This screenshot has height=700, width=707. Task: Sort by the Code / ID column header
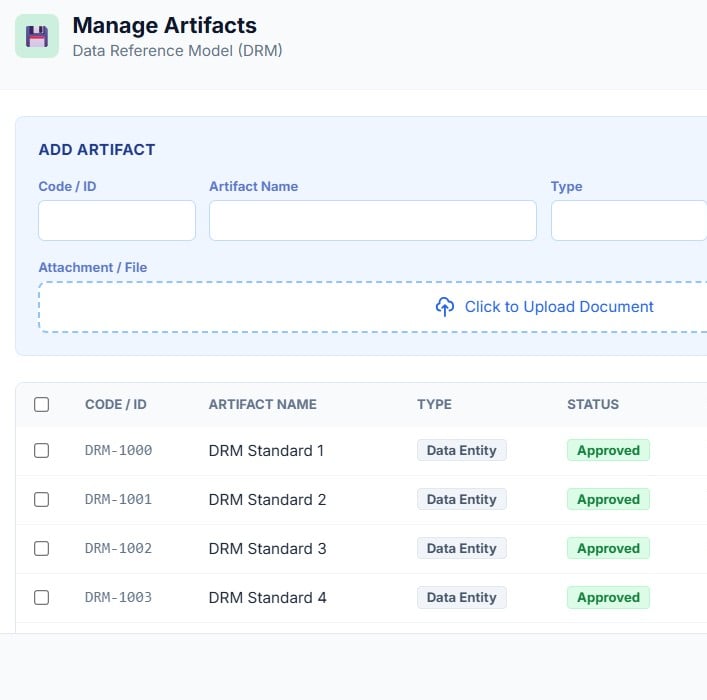tap(116, 405)
